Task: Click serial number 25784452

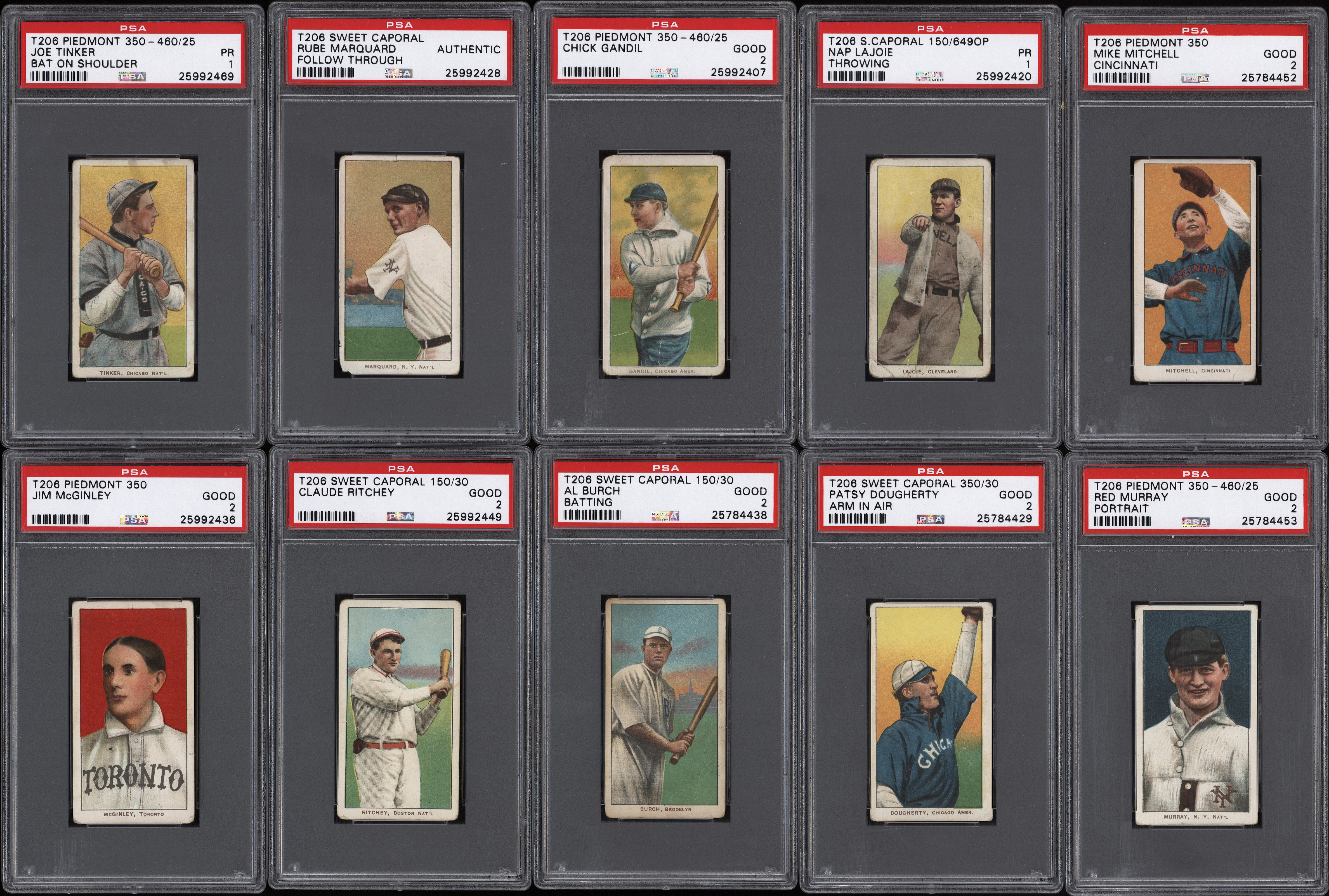Action: pos(1269,78)
